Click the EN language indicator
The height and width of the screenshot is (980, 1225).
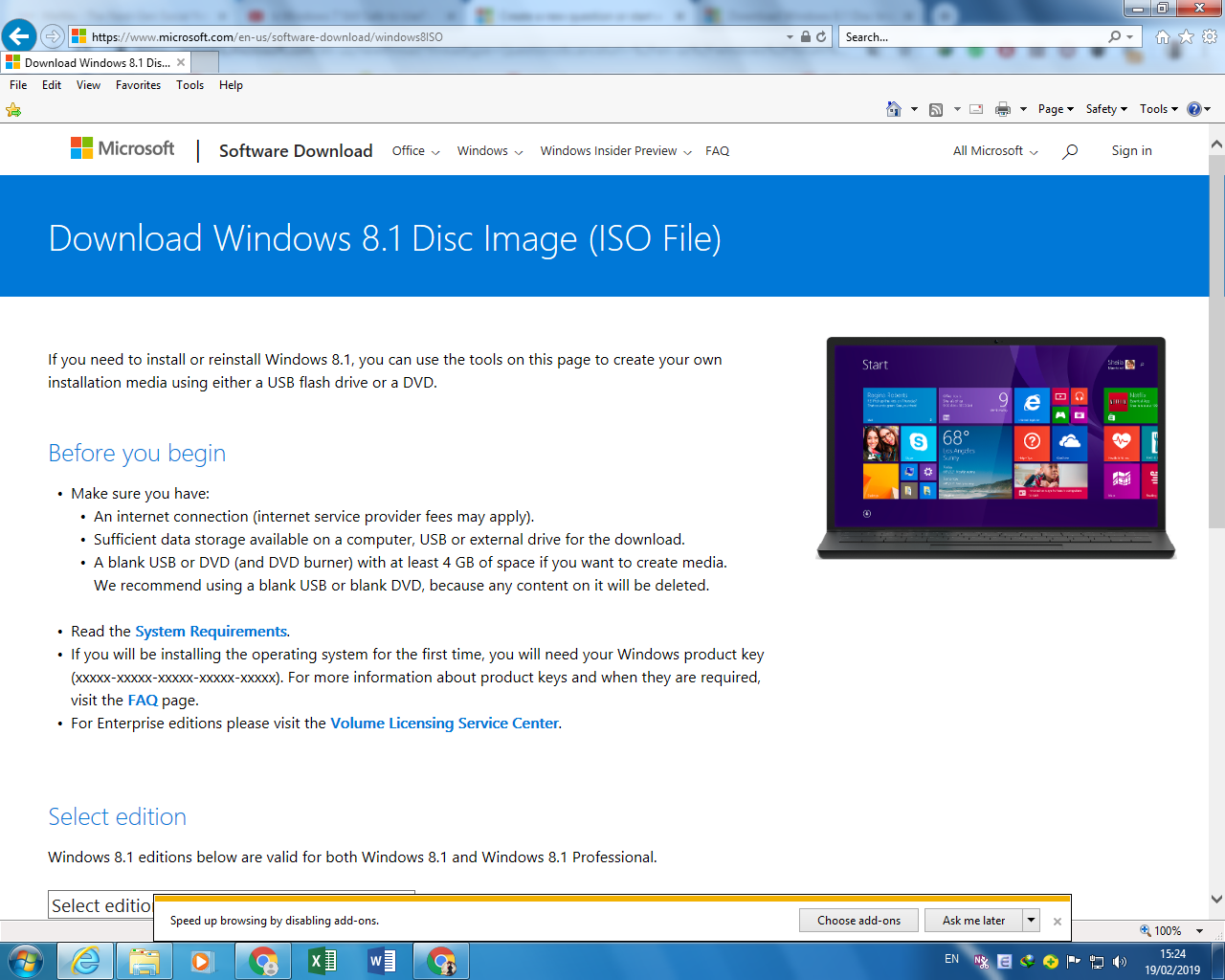tap(951, 959)
